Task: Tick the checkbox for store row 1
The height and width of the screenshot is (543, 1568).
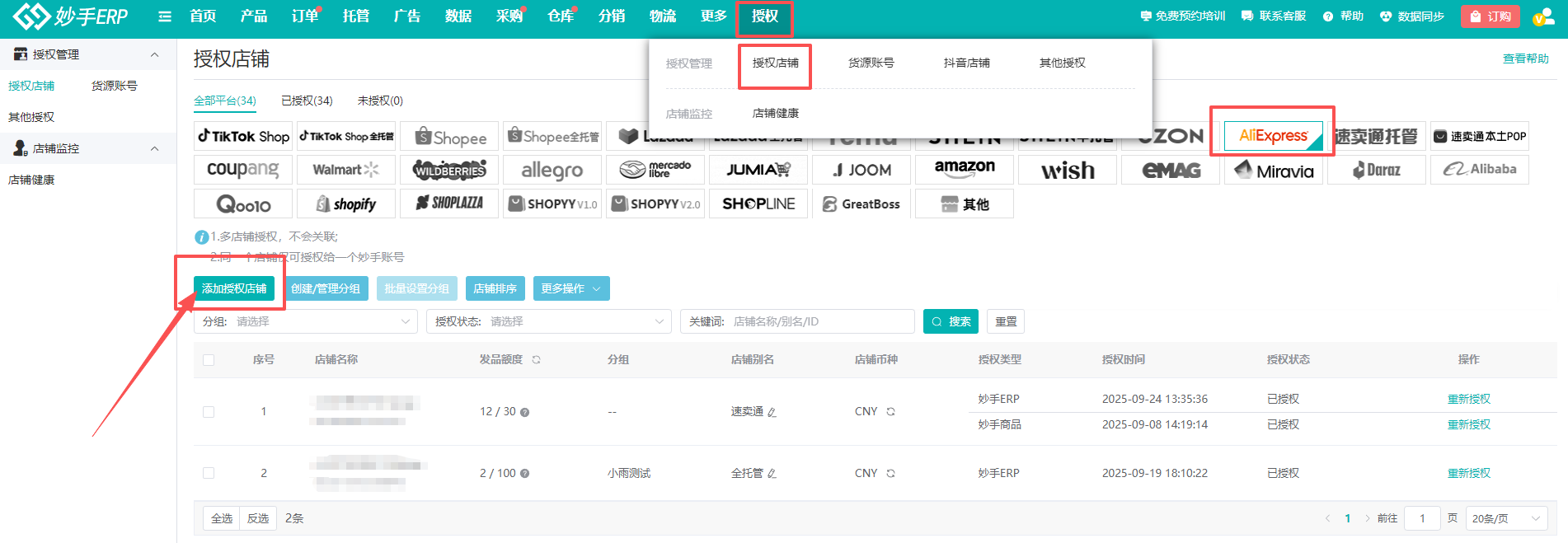Action: pyautogui.click(x=209, y=412)
